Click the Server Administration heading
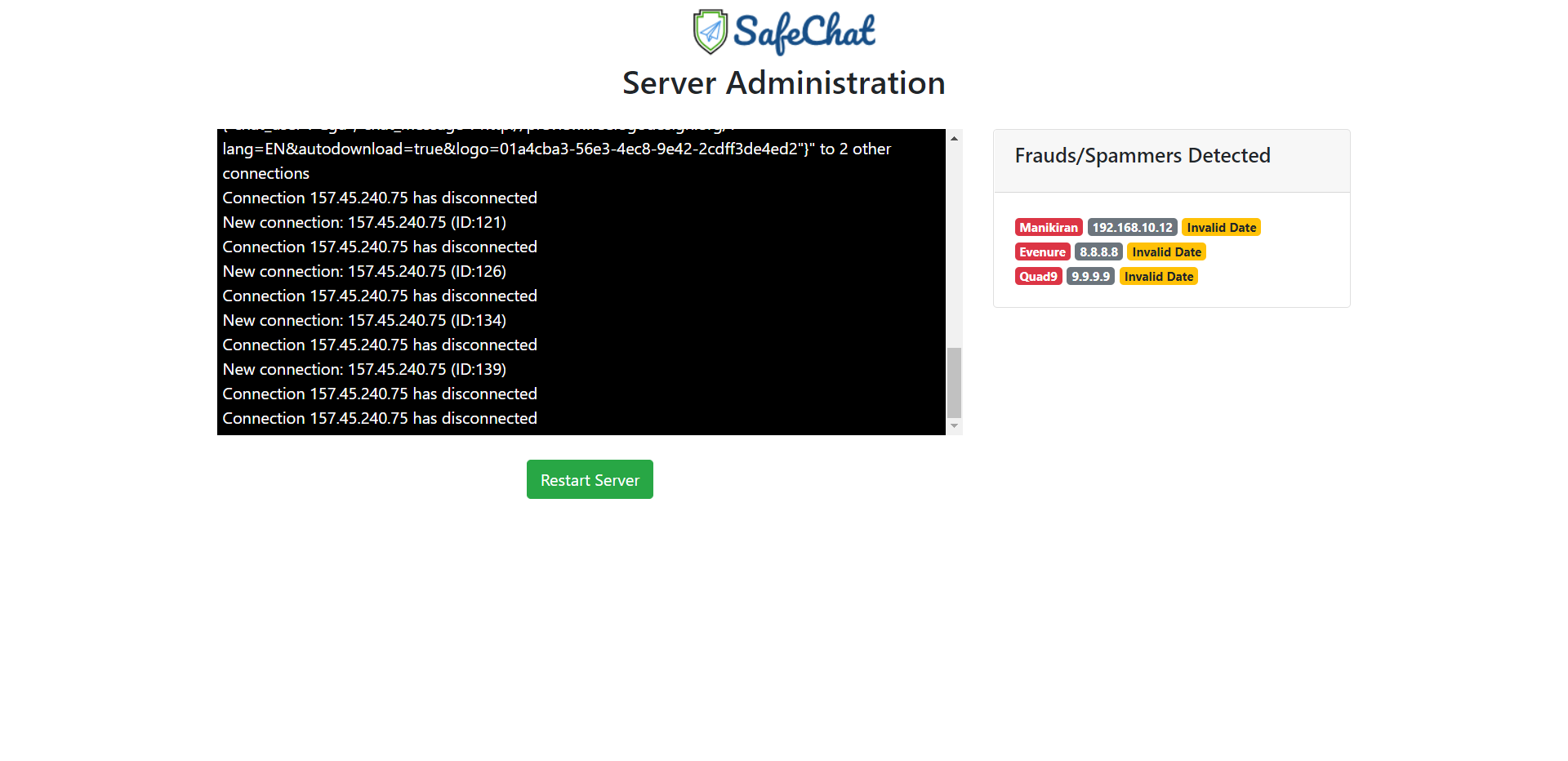This screenshot has width=1568, height=761. [784, 83]
